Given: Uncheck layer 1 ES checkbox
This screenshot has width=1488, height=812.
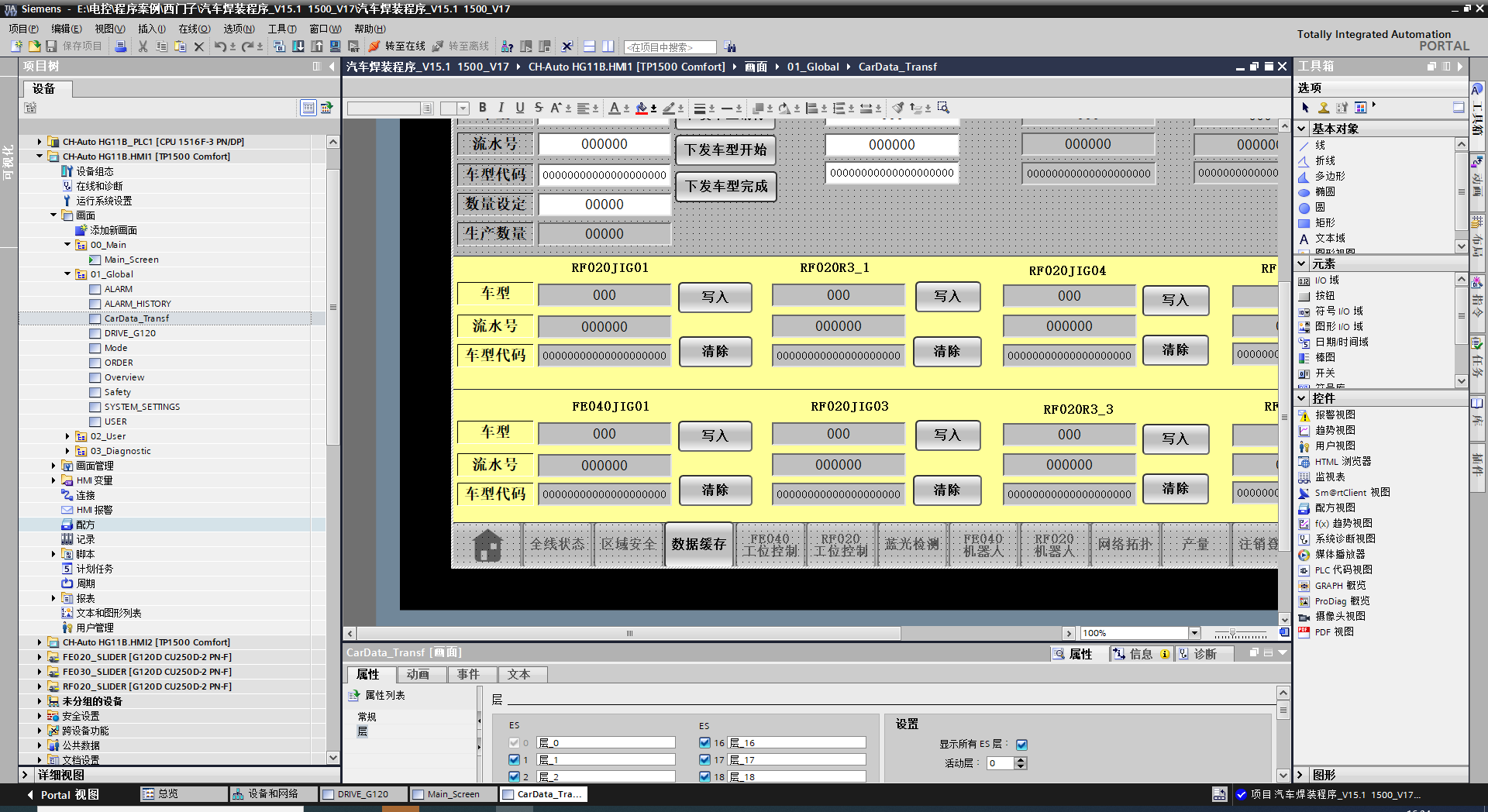Looking at the screenshot, I should (514, 760).
